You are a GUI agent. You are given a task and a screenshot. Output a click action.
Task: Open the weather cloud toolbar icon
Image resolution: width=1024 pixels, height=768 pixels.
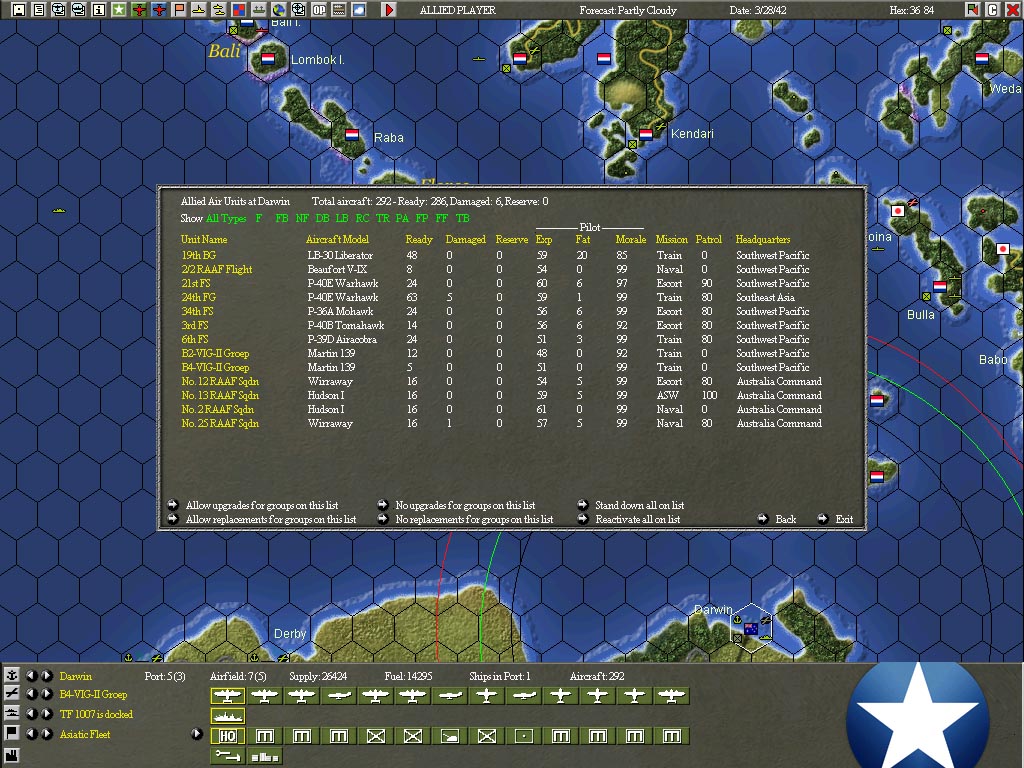click(x=359, y=9)
